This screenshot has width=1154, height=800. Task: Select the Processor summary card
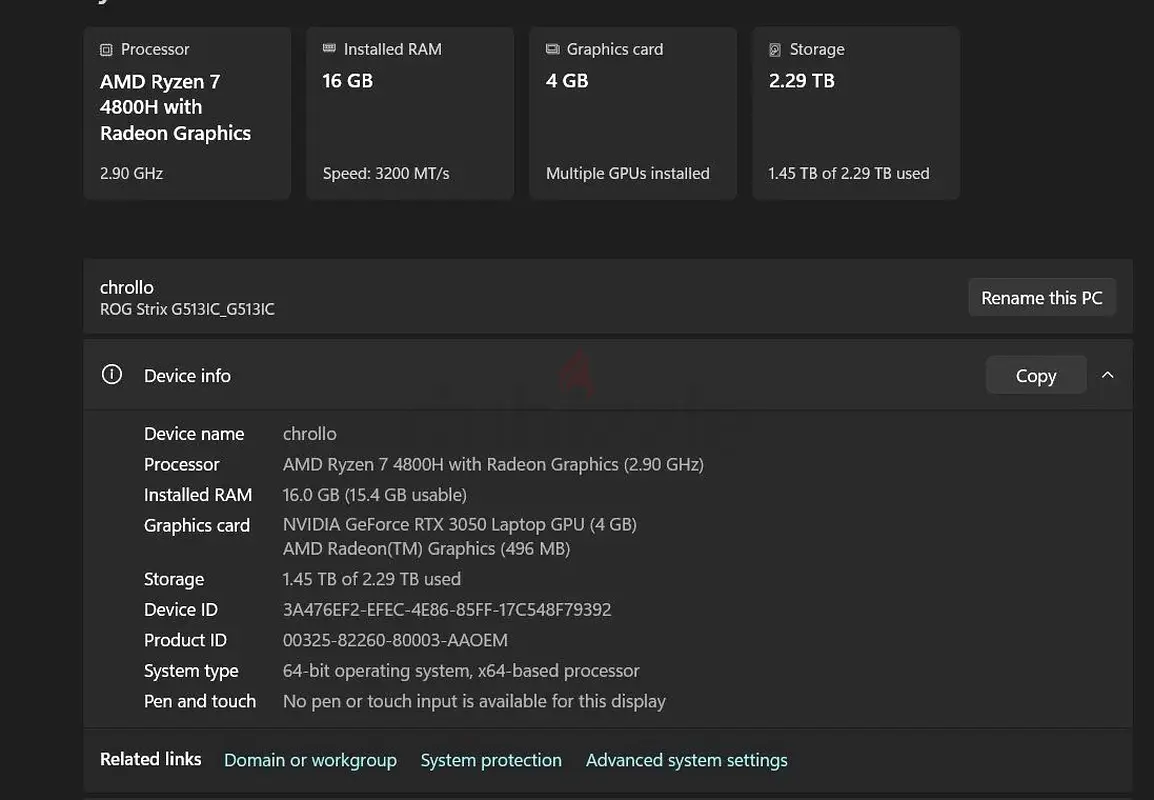tap(188, 113)
